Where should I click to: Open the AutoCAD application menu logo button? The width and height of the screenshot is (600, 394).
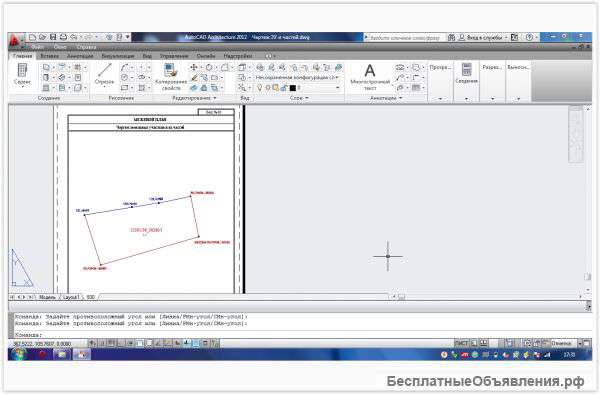[x=15, y=41]
